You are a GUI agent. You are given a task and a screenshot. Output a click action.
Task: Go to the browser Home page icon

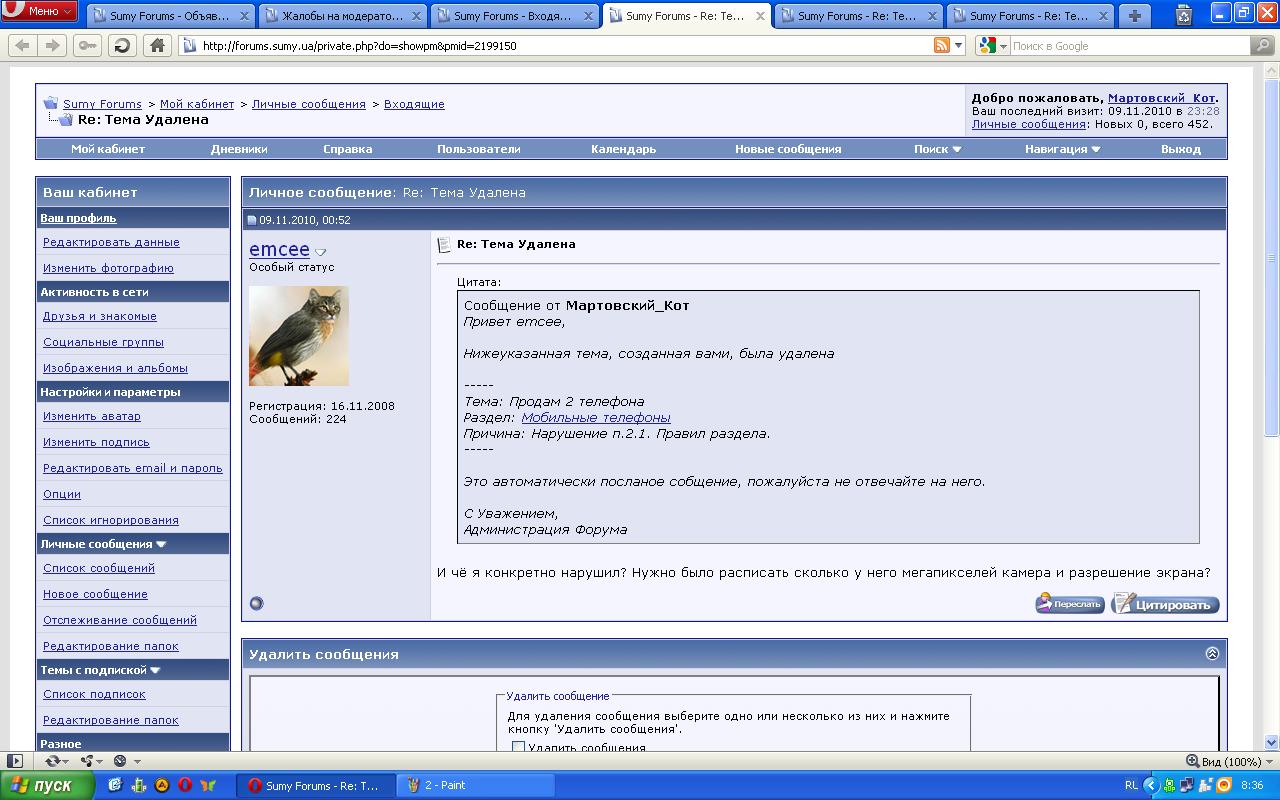(x=156, y=46)
